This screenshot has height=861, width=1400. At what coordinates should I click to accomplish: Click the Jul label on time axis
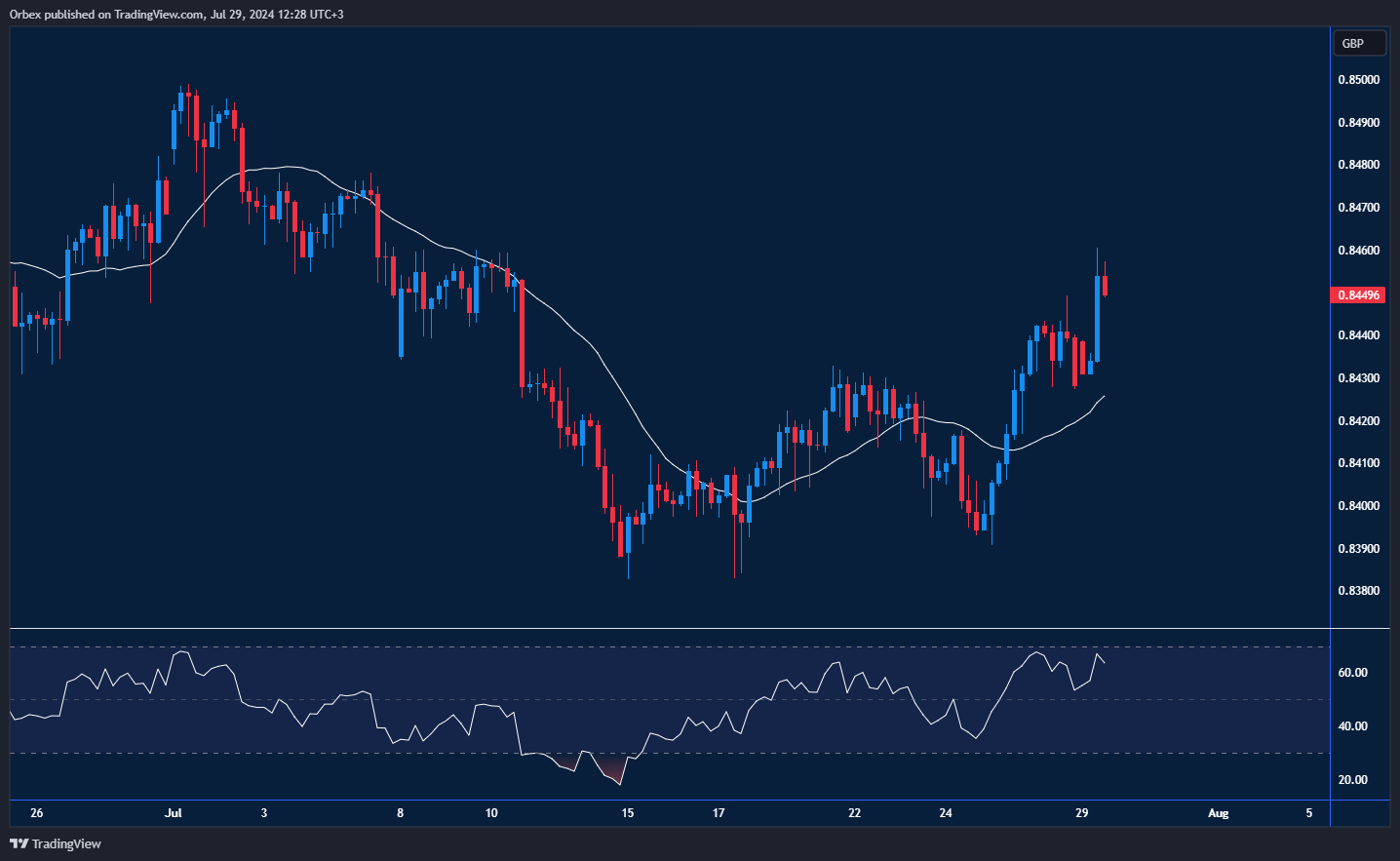tap(174, 813)
